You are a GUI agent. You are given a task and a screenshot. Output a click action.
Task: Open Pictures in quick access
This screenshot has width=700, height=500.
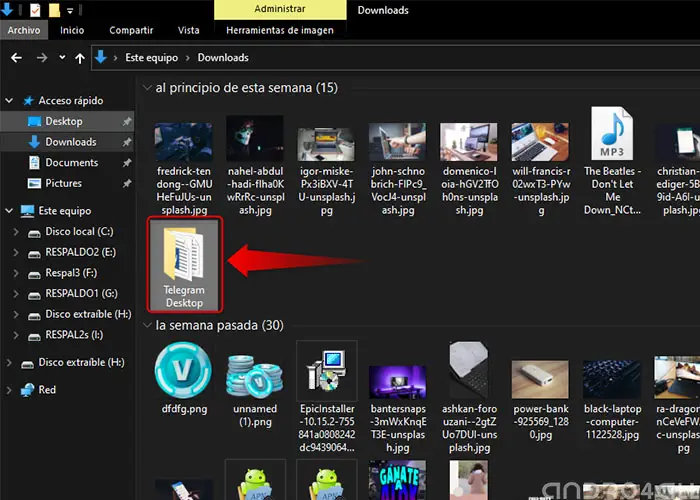[63, 183]
